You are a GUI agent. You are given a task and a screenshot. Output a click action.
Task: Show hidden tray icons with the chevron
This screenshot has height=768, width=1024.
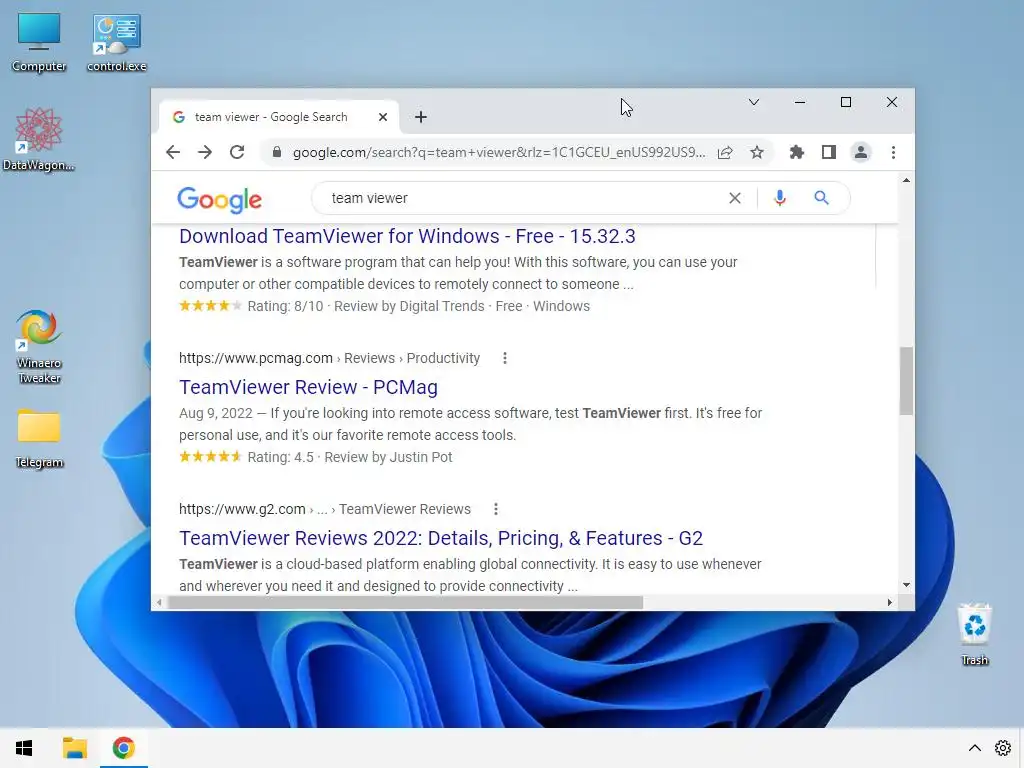[974, 748]
